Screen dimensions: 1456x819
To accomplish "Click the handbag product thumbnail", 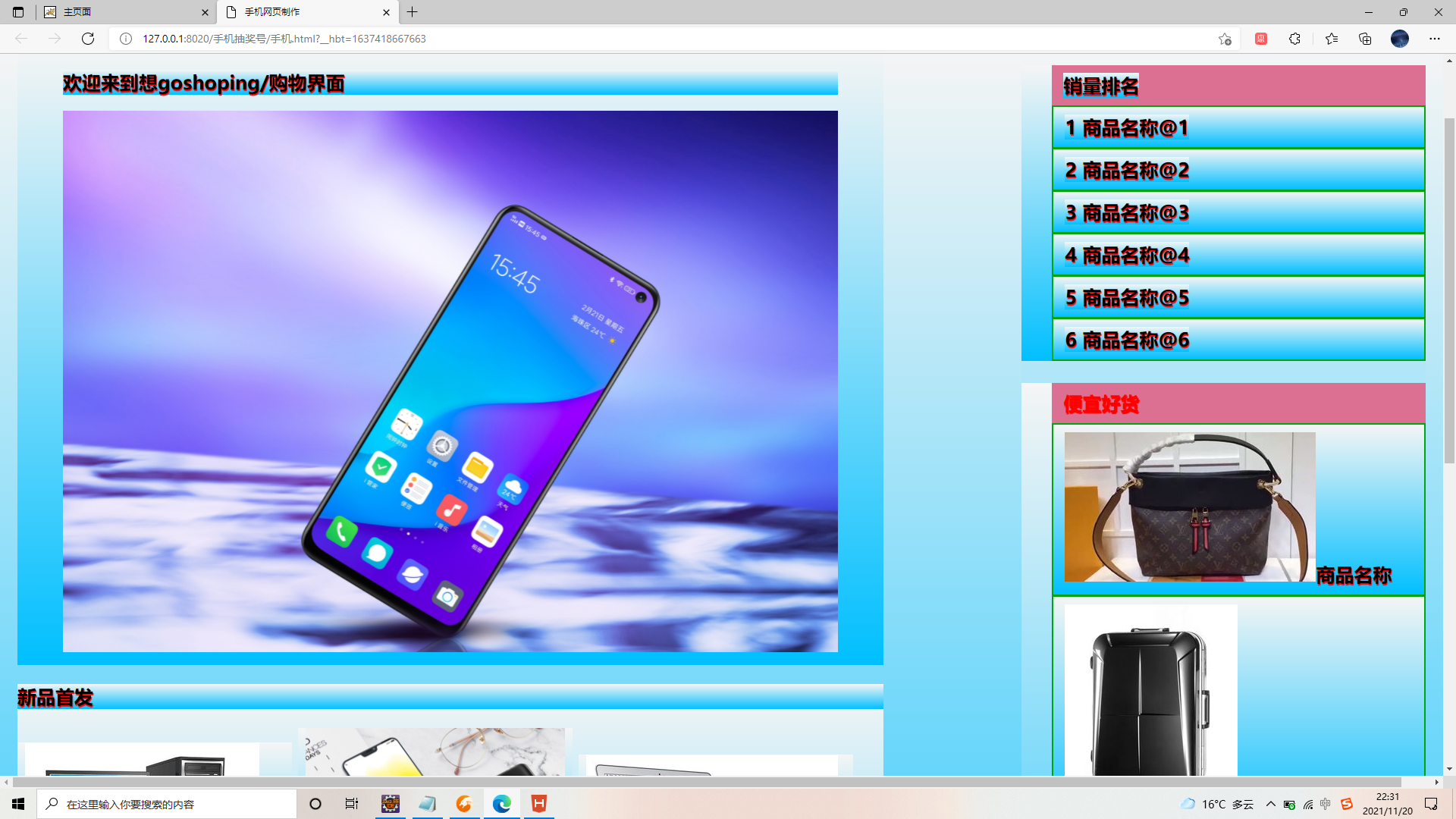I will click(x=1189, y=507).
